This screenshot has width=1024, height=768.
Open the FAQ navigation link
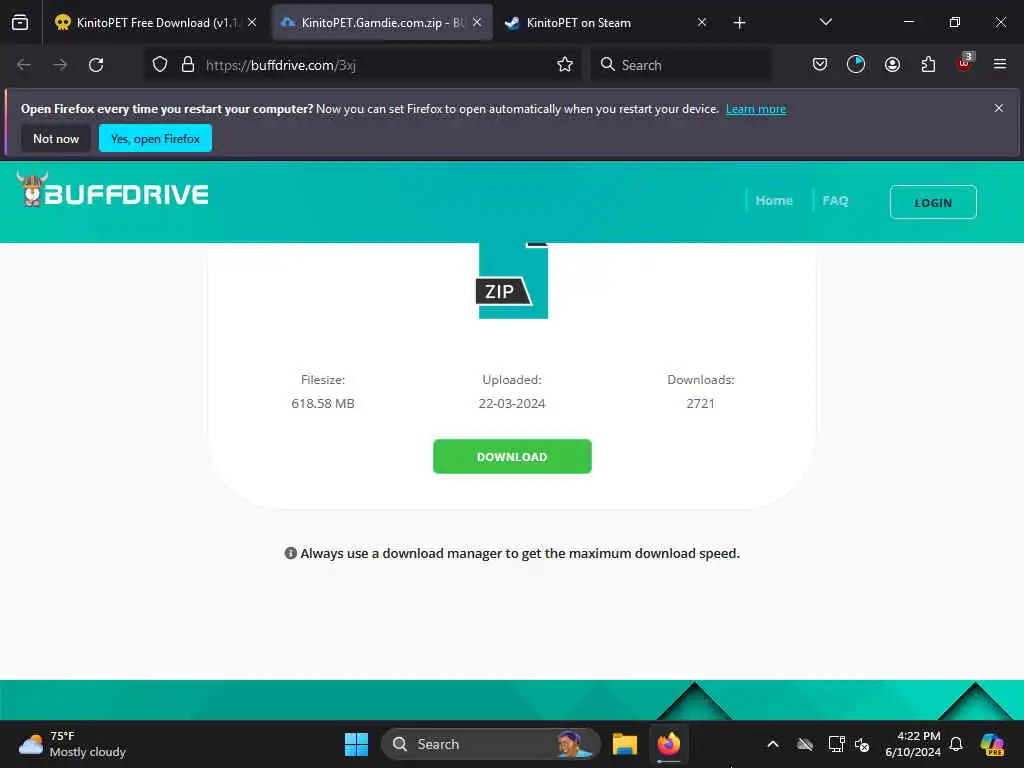(835, 200)
